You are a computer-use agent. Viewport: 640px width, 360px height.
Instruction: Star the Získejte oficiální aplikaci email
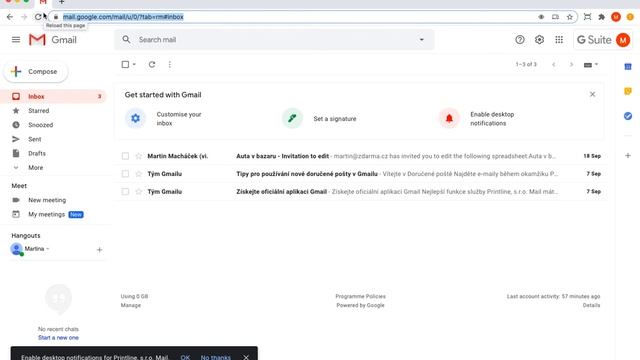(139, 191)
